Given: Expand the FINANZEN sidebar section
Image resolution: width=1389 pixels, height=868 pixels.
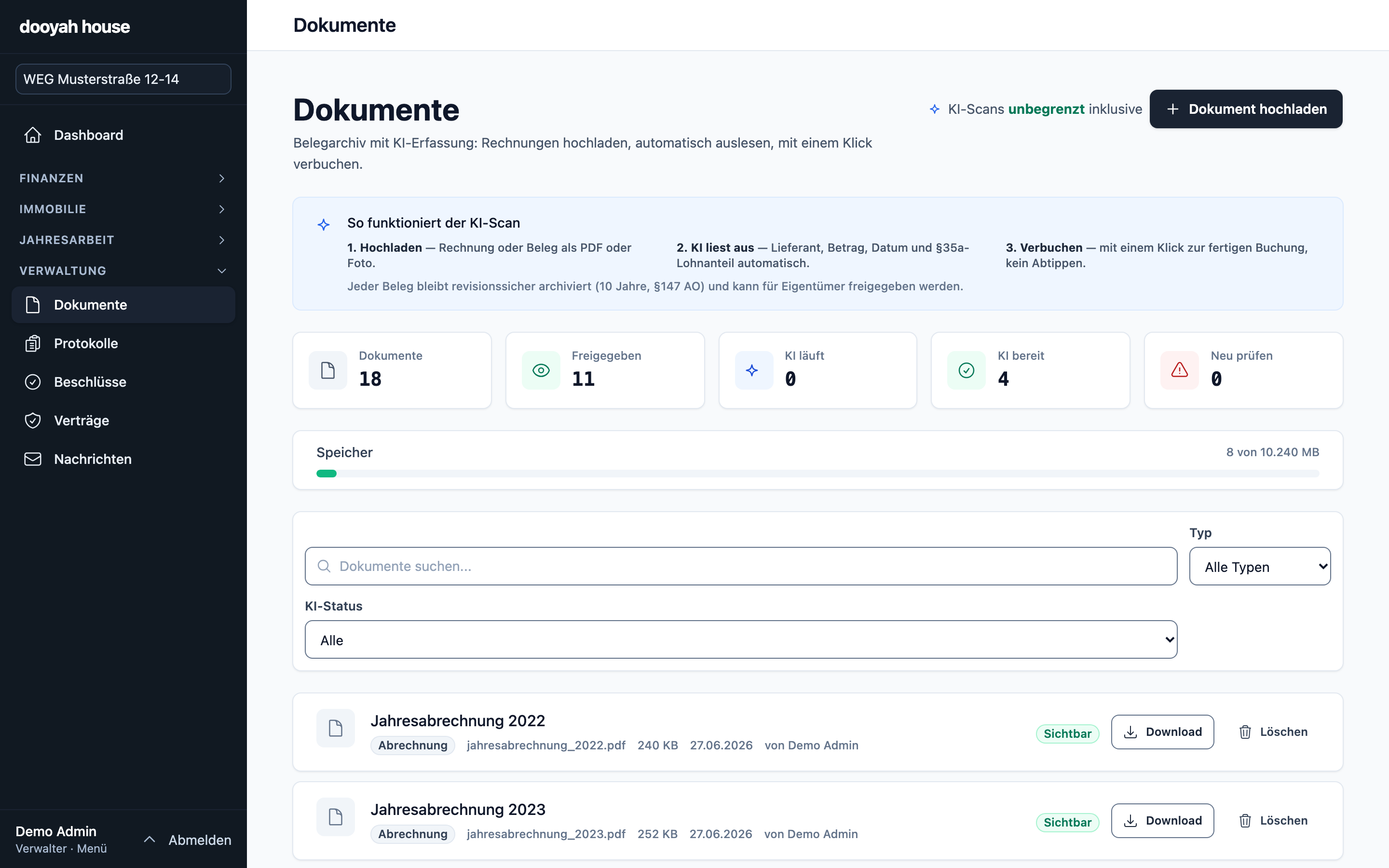Looking at the screenshot, I should click(x=123, y=178).
